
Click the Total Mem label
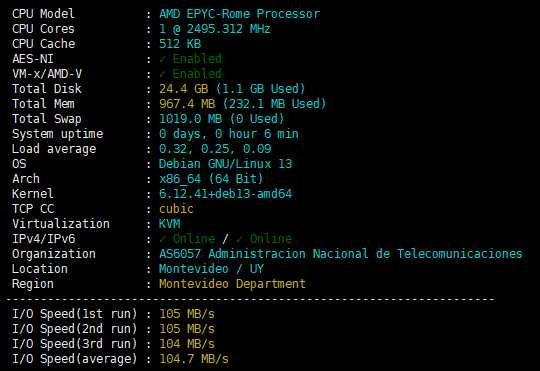43,104
